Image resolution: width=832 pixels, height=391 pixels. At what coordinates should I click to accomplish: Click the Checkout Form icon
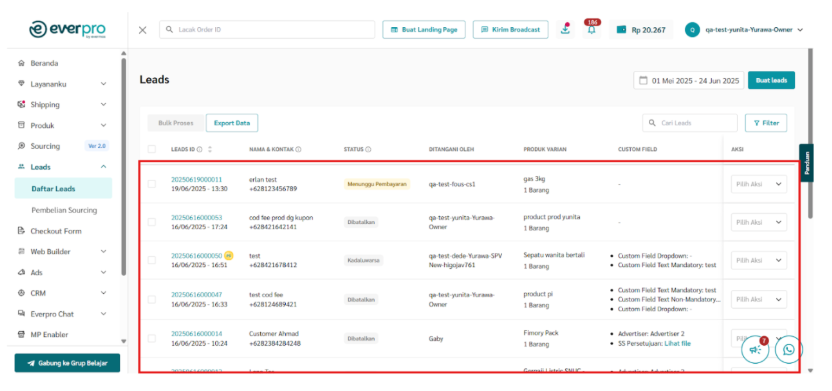click(21, 231)
